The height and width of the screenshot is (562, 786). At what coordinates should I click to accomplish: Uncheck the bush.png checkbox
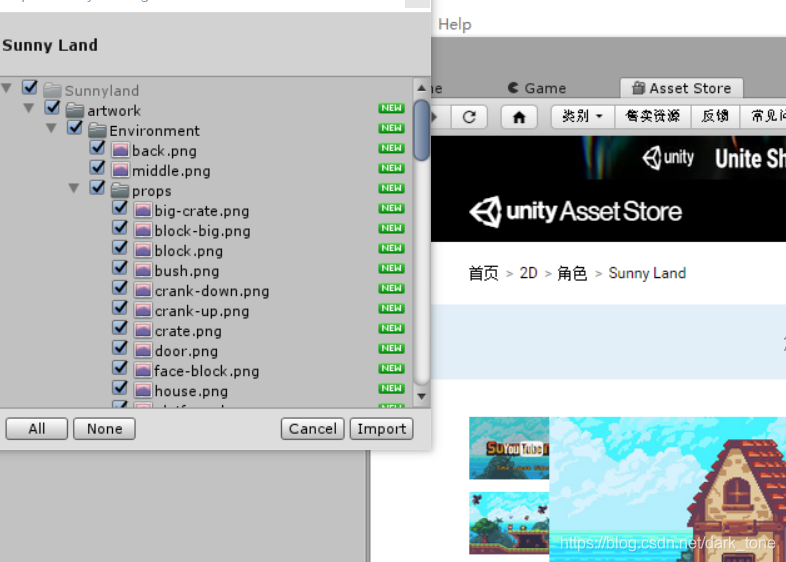point(120,268)
